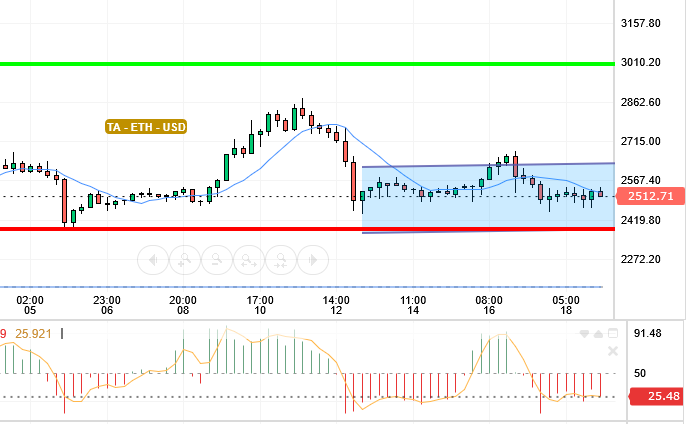Click the TA - ETH - USD label
Screen dimensions: 693x424
(x=146, y=127)
